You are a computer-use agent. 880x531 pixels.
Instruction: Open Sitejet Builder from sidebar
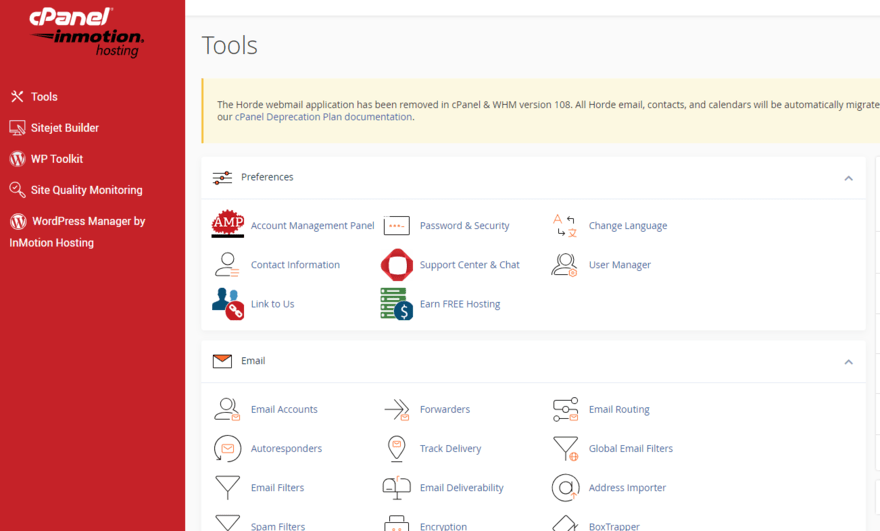click(65, 128)
